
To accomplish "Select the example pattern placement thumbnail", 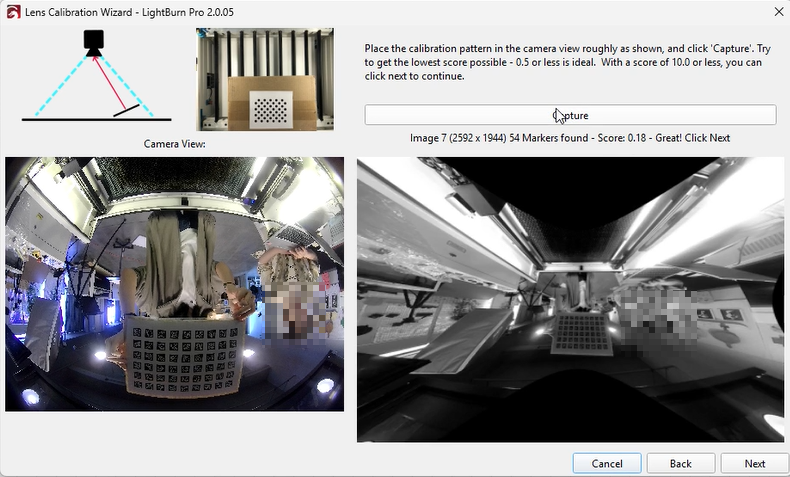I will click(264, 80).
